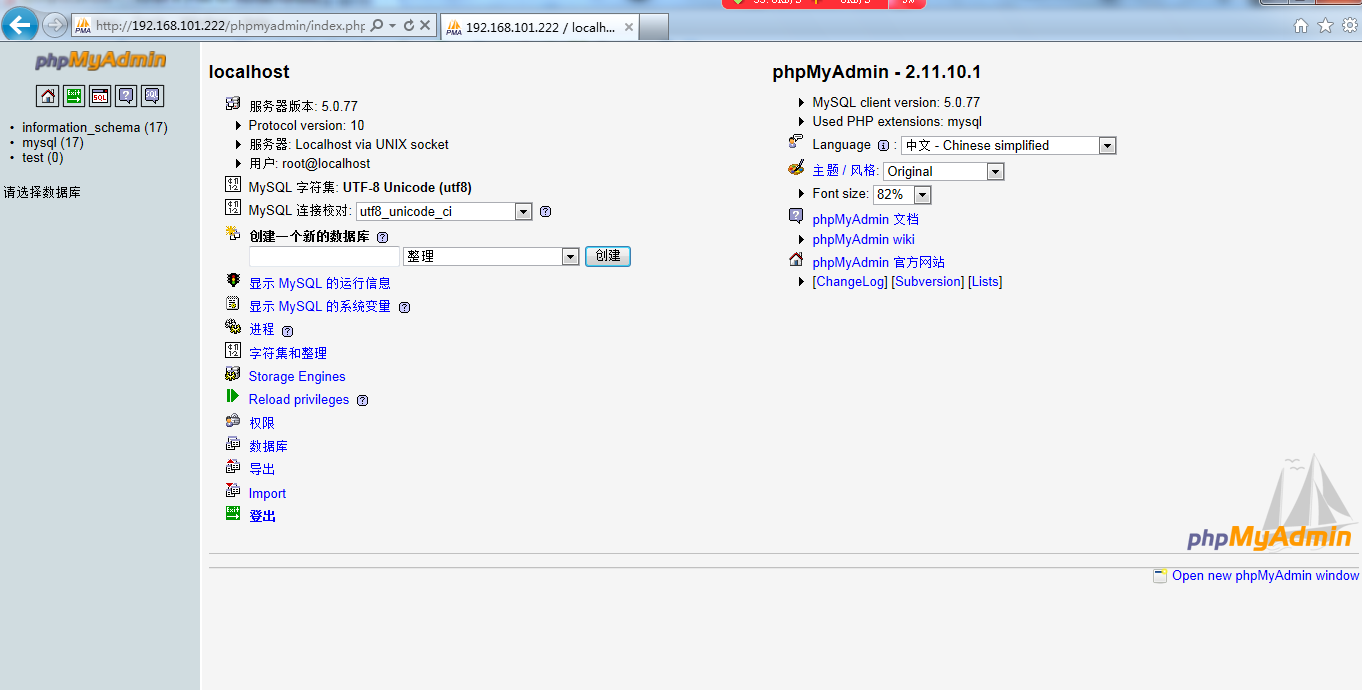1362x690 pixels.
Task: Switch to the 192.168.101.222 / localhost tab
Action: pyautogui.click(x=540, y=27)
